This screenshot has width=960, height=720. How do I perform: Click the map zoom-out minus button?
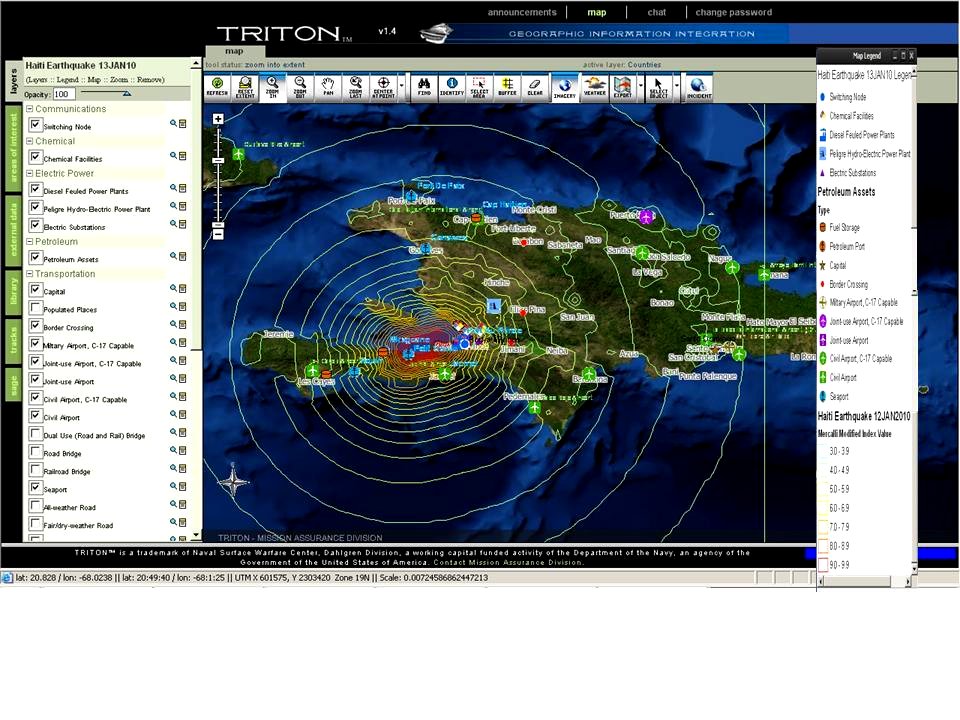click(218, 234)
